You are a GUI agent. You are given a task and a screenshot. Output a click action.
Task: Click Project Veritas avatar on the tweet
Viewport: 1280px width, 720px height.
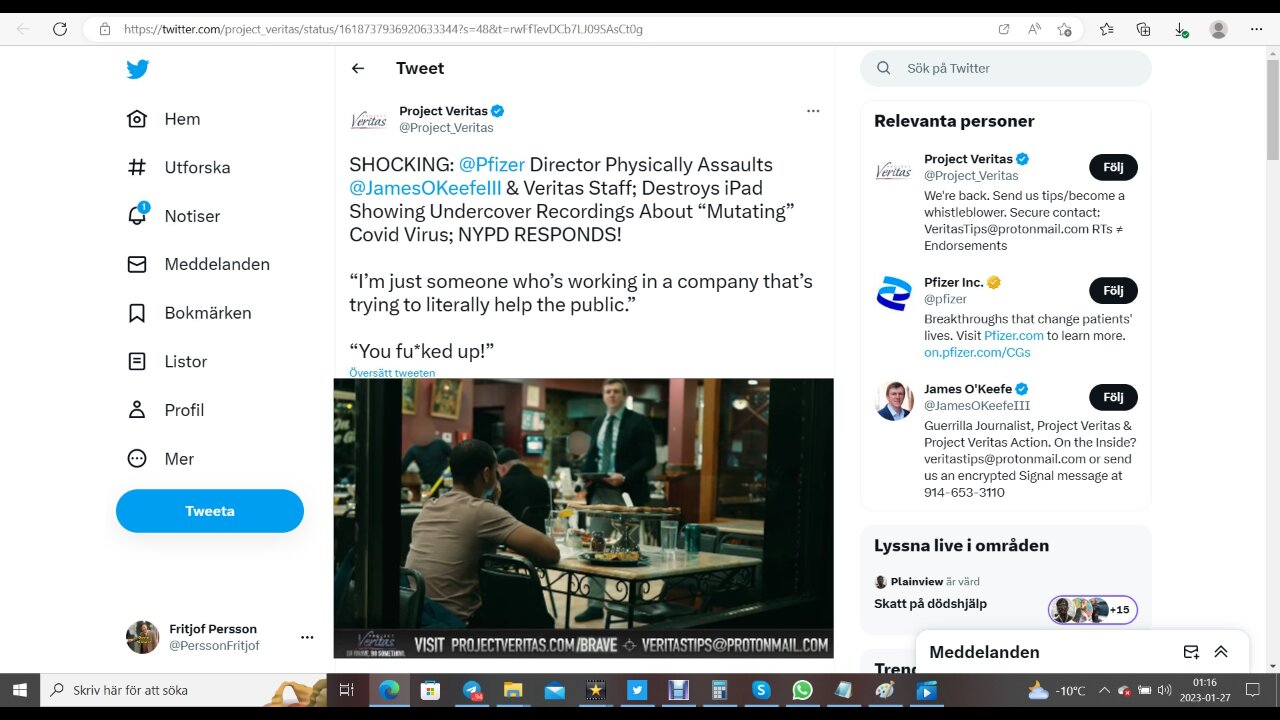(368, 120)
